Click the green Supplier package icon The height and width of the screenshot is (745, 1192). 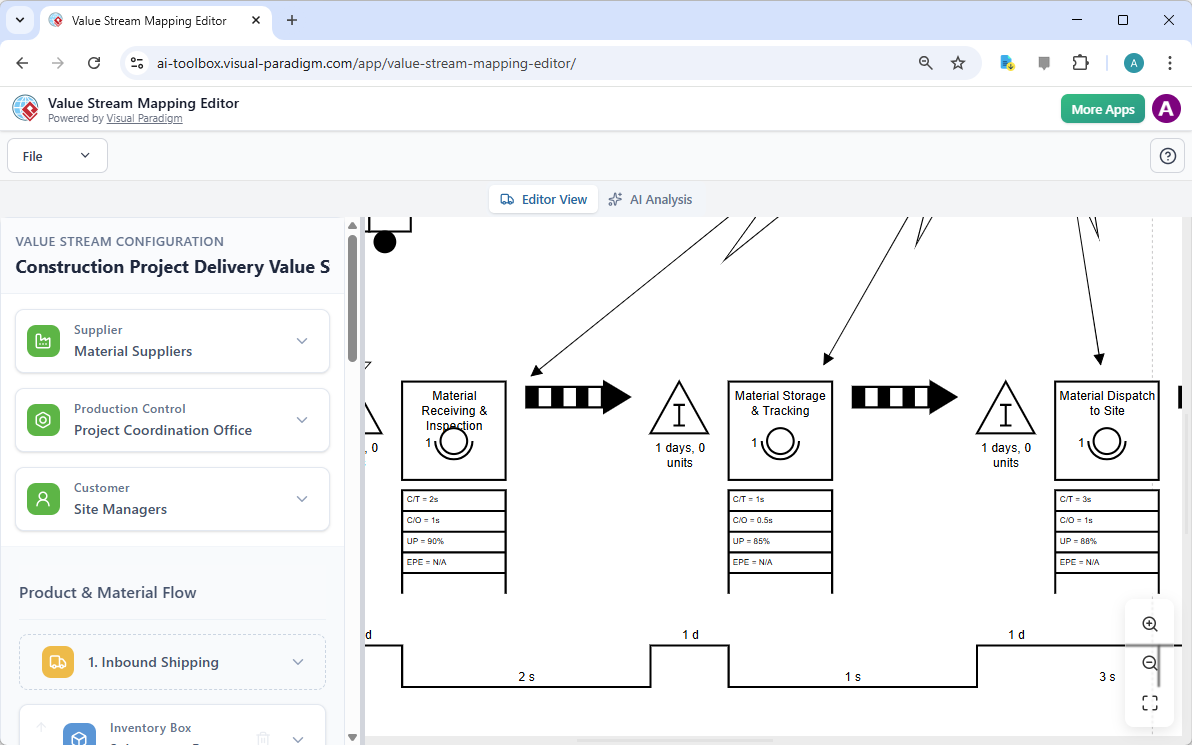pos(43,340)
